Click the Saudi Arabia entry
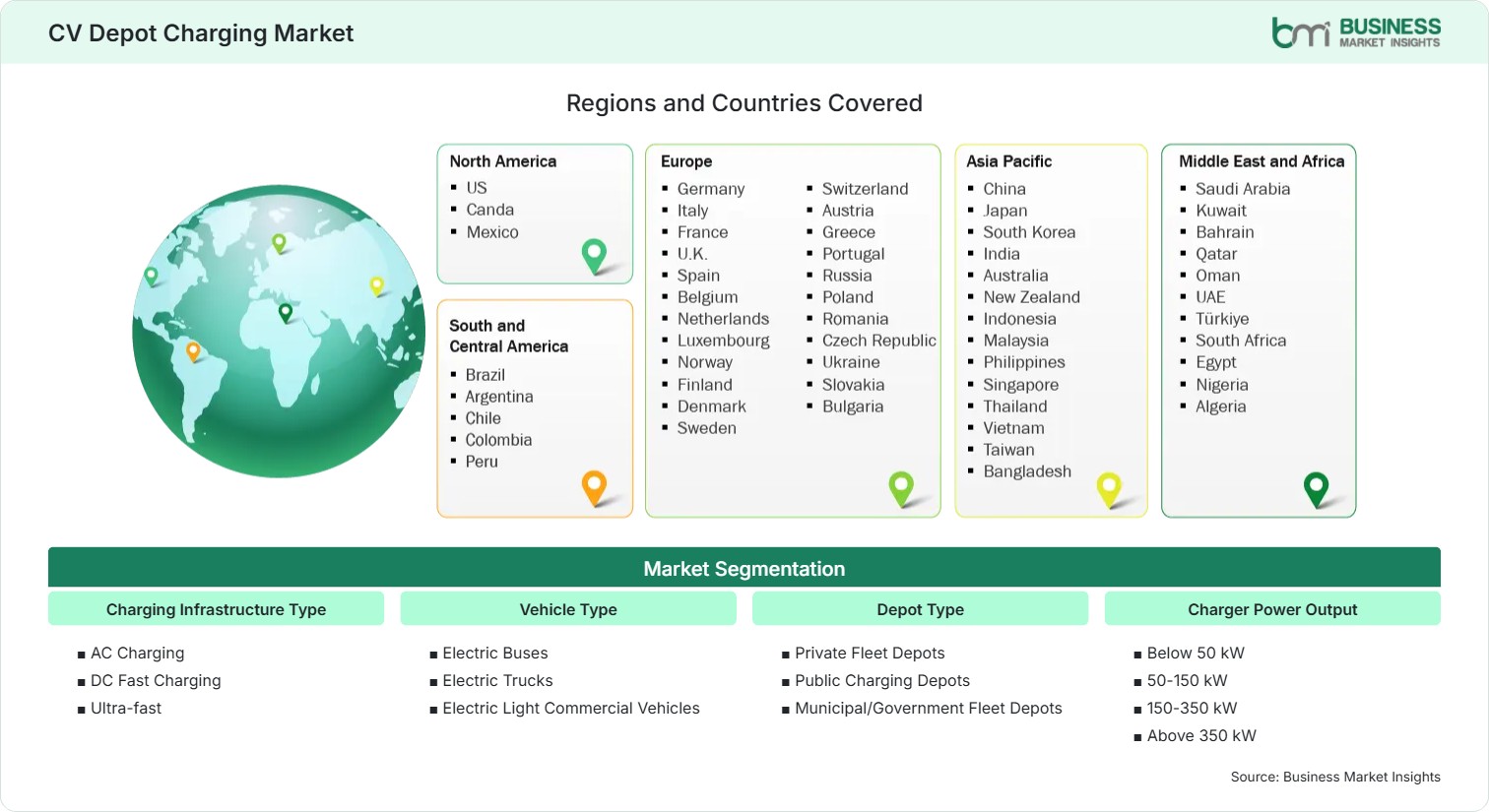Screen dimensions: 1489x812 coord(1243,189)
